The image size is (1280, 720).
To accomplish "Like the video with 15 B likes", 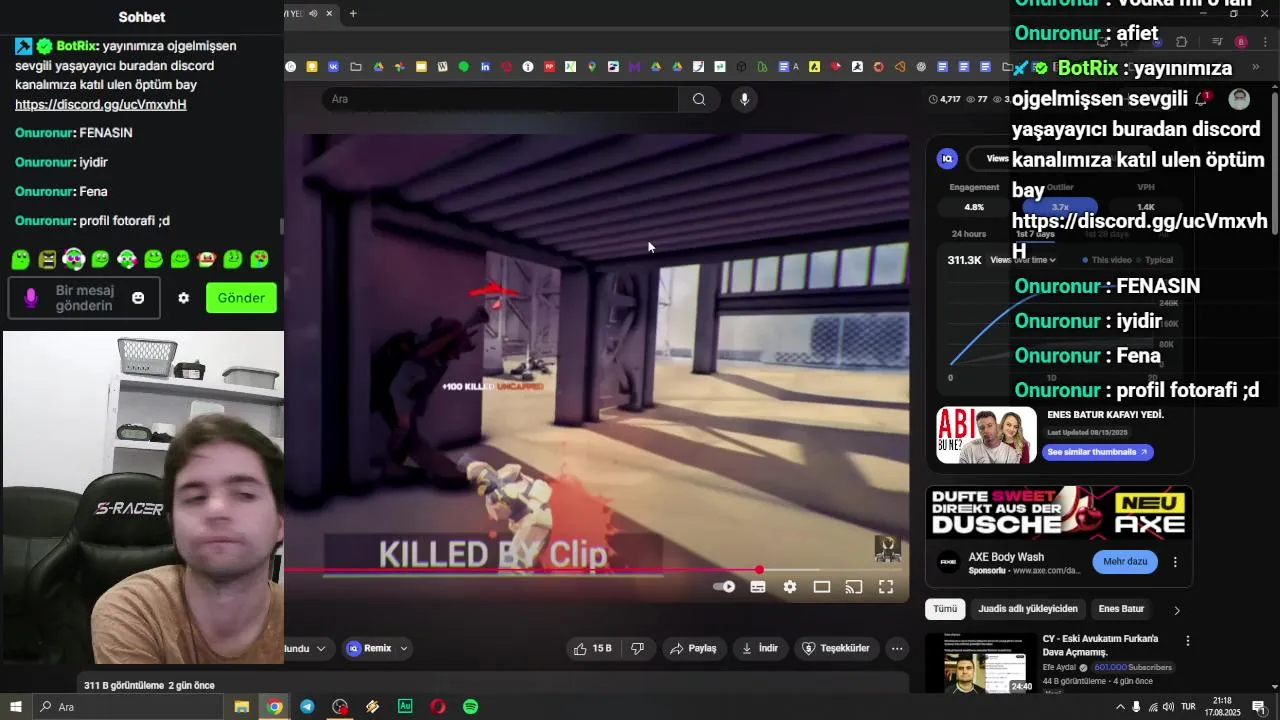I will click(592, 648).
